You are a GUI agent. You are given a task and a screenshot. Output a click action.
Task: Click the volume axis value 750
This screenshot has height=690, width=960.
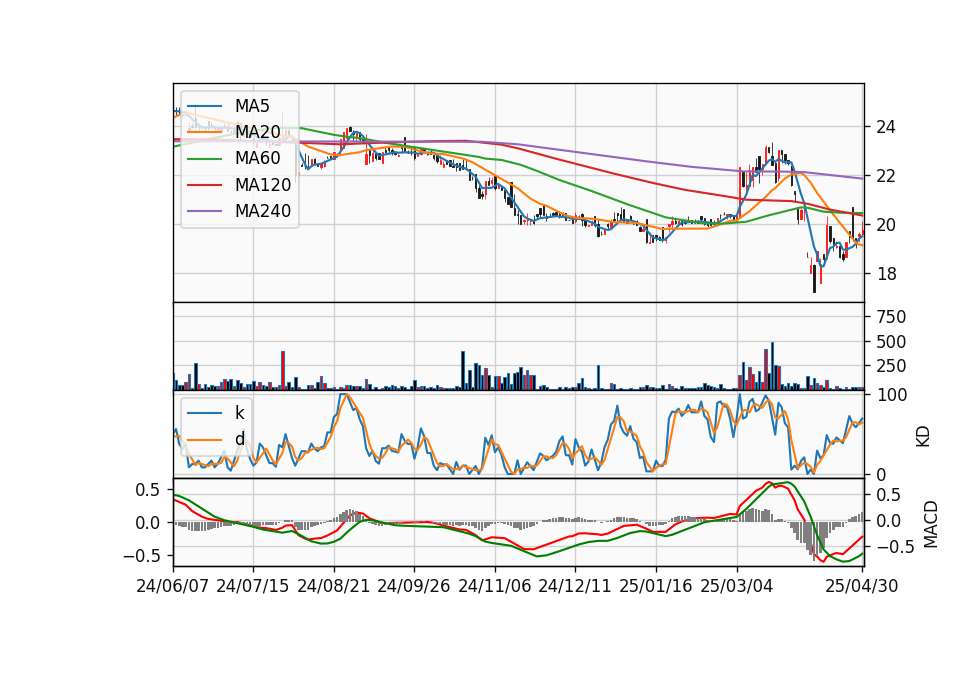click(x=891, y=317)
